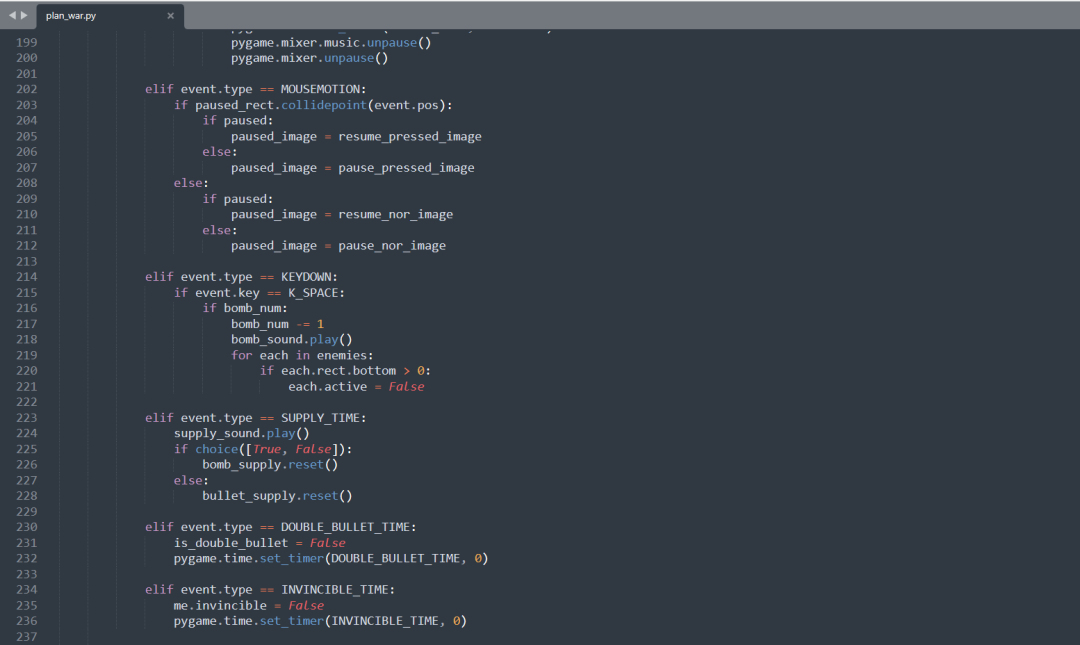Select line number 214 in the gutter

tap(28, 276)
